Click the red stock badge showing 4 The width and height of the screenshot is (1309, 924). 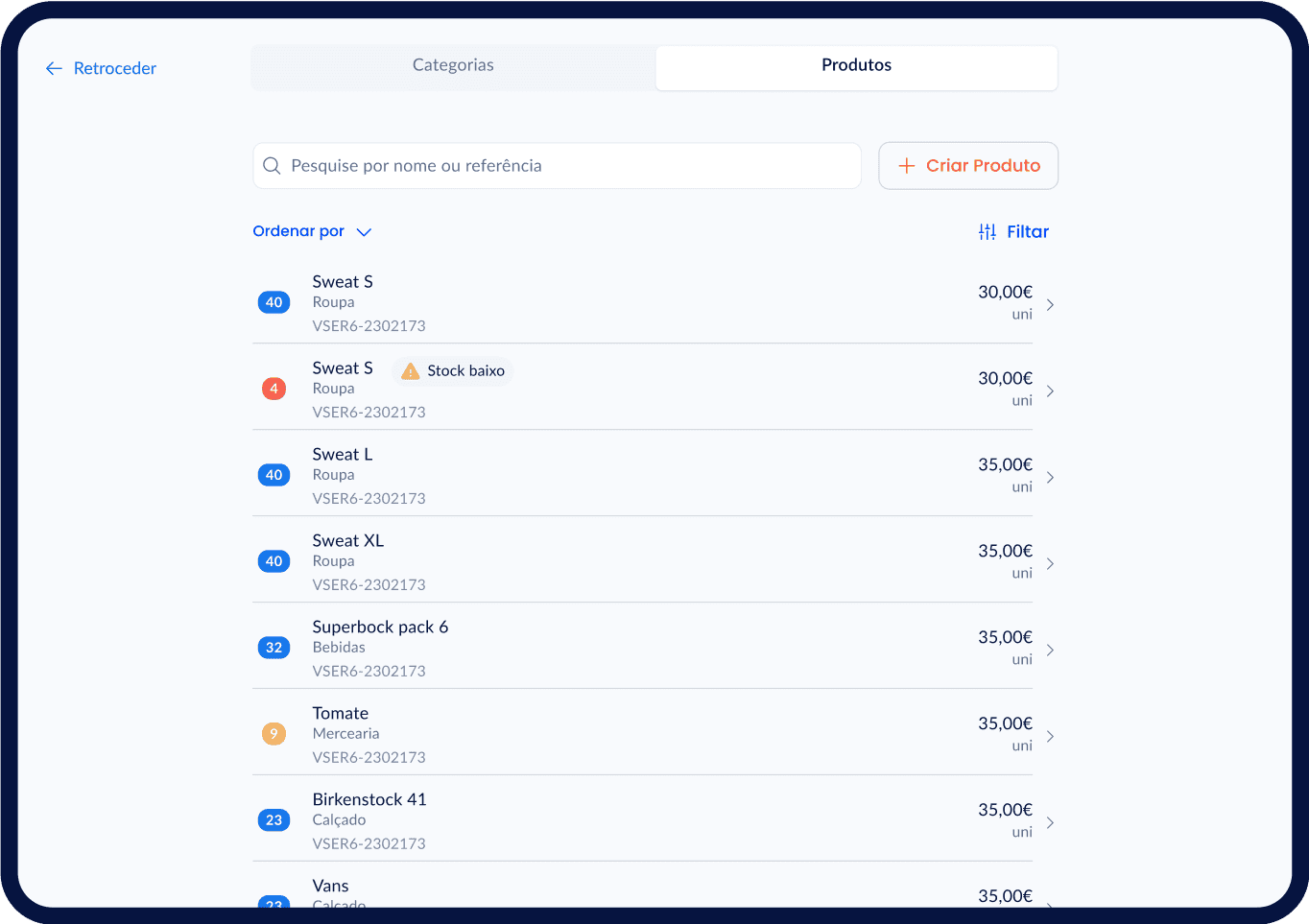274,389
